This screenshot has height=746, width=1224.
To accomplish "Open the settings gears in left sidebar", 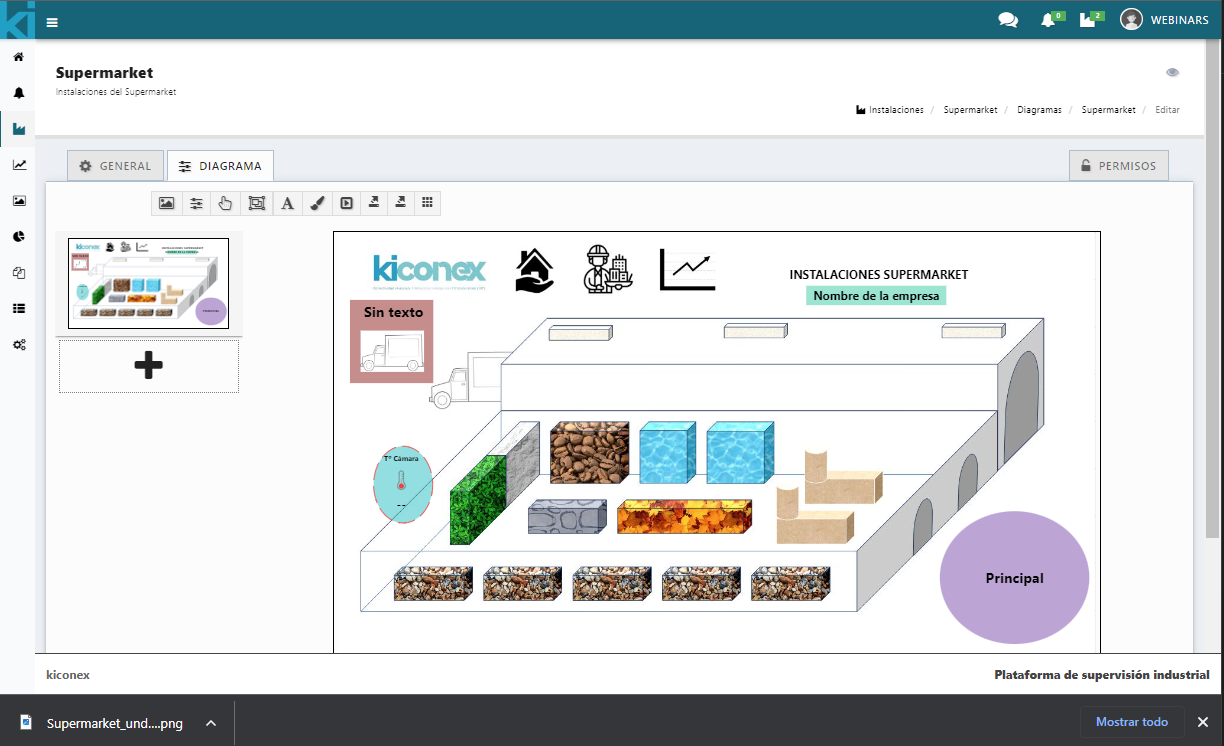I will tap(19, 345).
